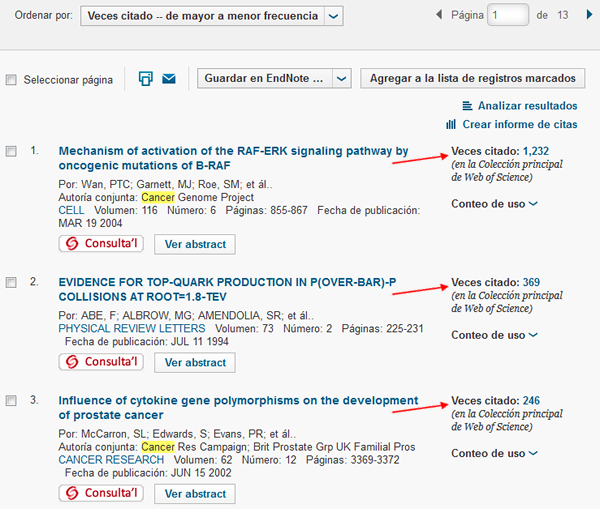Viewport: 600px width, 509px height.
Task: Open the RAF-ERK signaling pathway article title
Action: pyautogui.click(x=233, y=158)
